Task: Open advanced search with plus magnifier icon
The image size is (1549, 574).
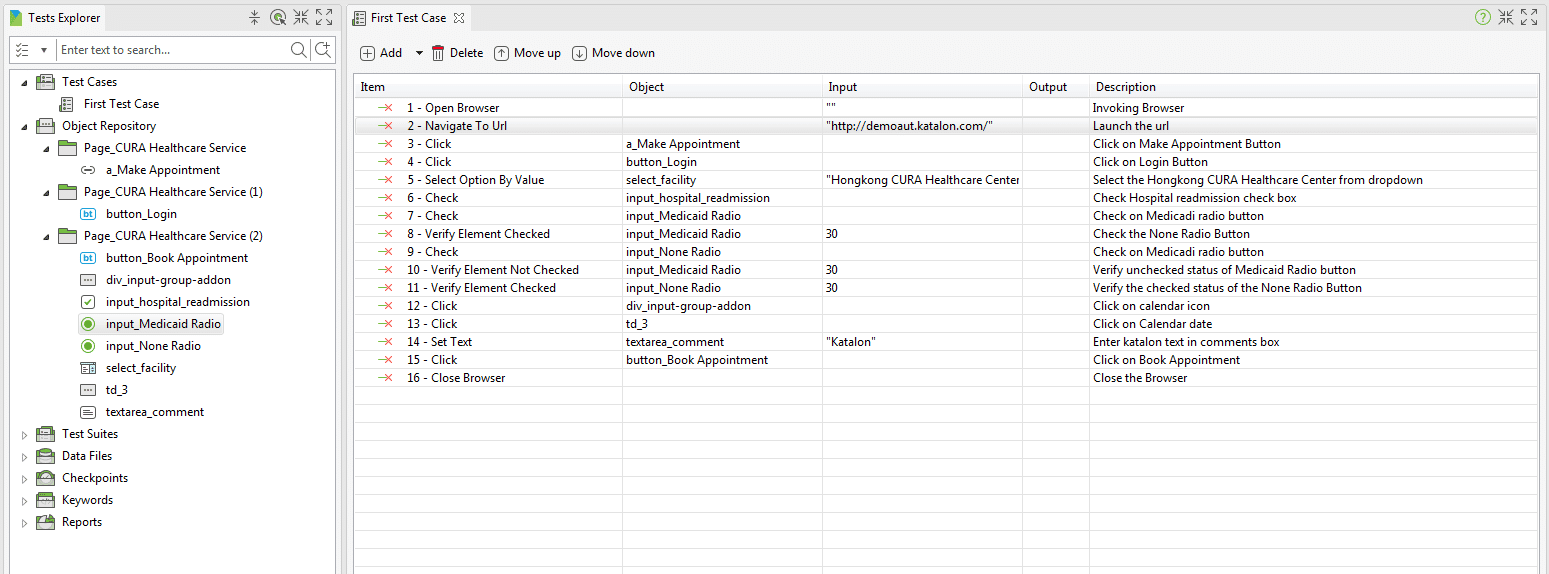Action: tap(323, 50)
